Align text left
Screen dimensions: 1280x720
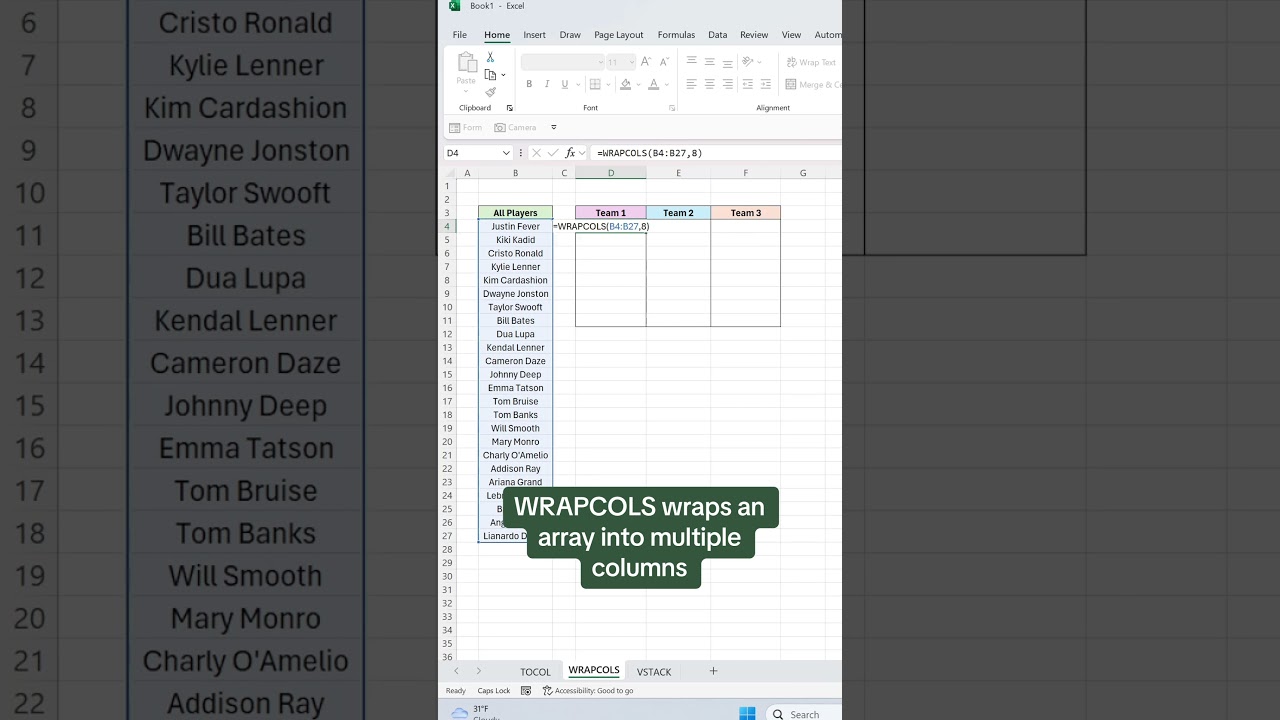pos(691,85)
